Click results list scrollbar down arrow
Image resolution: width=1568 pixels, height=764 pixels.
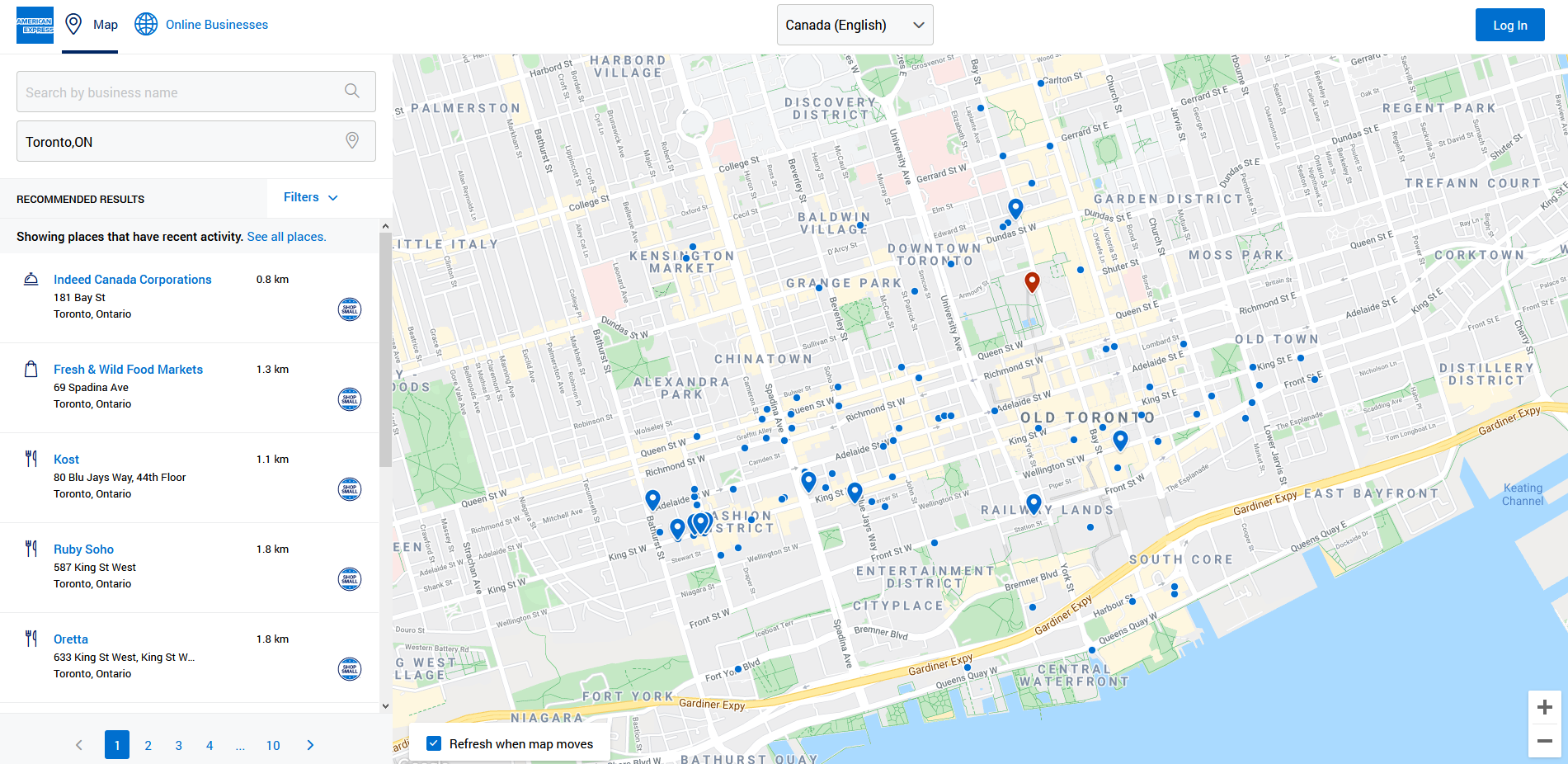(385, 706)
